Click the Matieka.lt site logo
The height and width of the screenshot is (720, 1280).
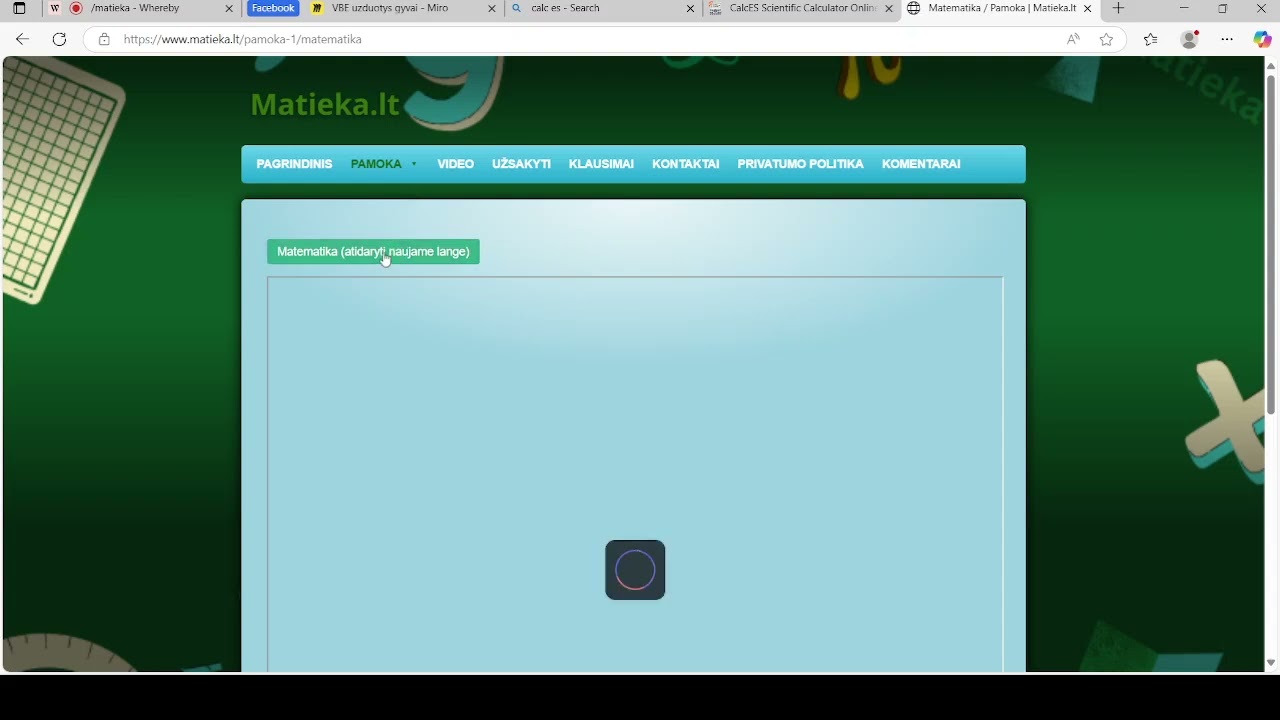(325, 104)
